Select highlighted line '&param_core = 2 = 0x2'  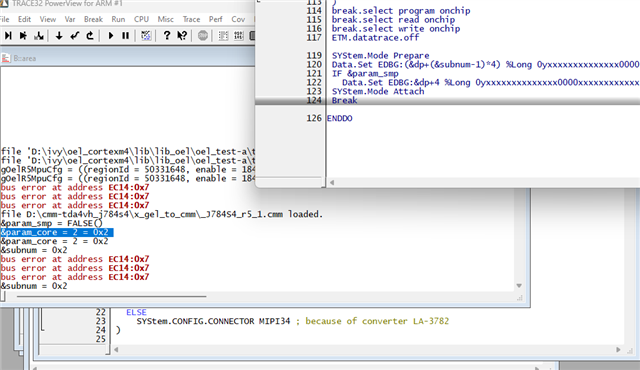pos(57,232)
